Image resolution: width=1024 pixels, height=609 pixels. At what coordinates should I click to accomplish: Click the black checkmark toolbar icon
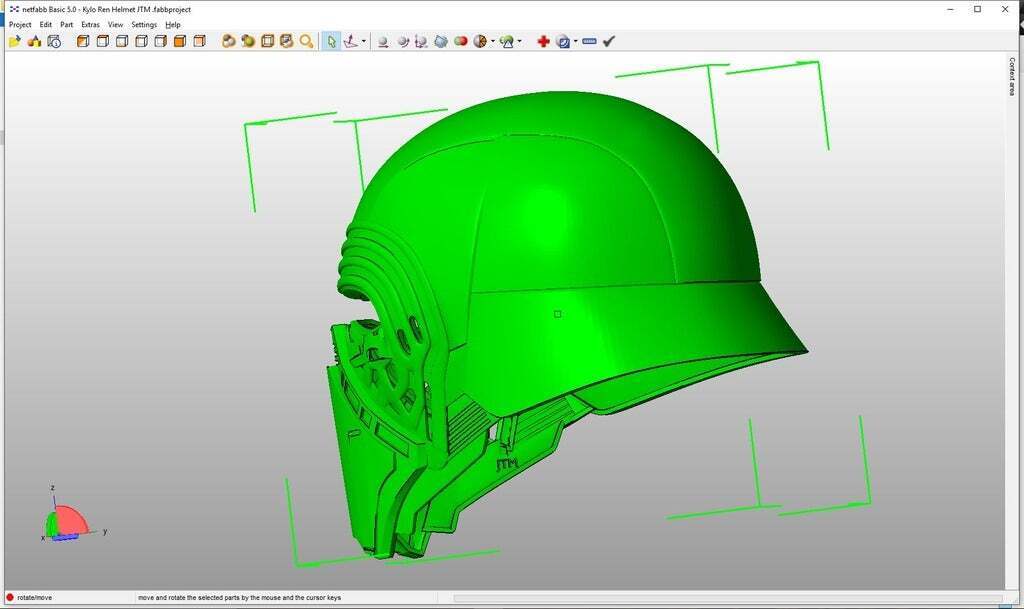(x=609, y=42)
